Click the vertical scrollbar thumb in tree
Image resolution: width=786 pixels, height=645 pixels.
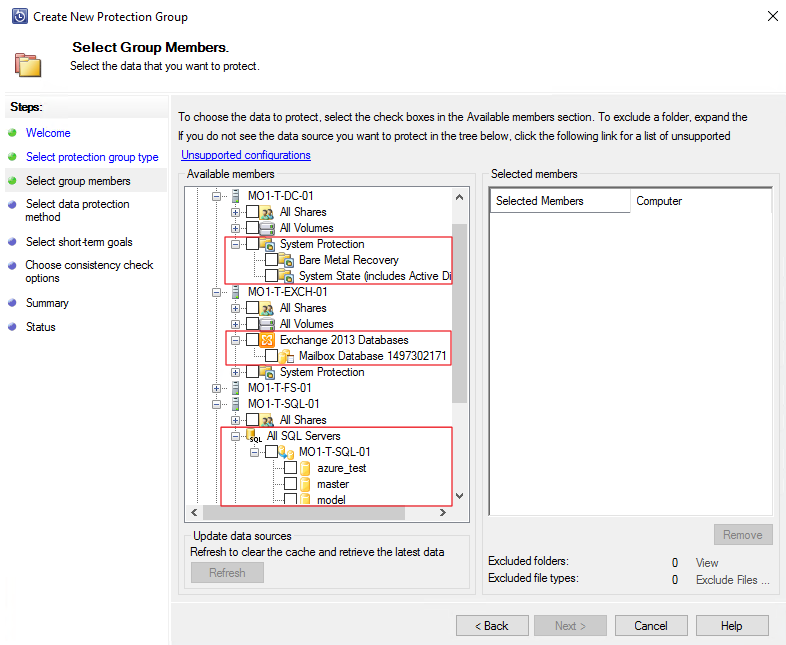click(x=459, y=313)
